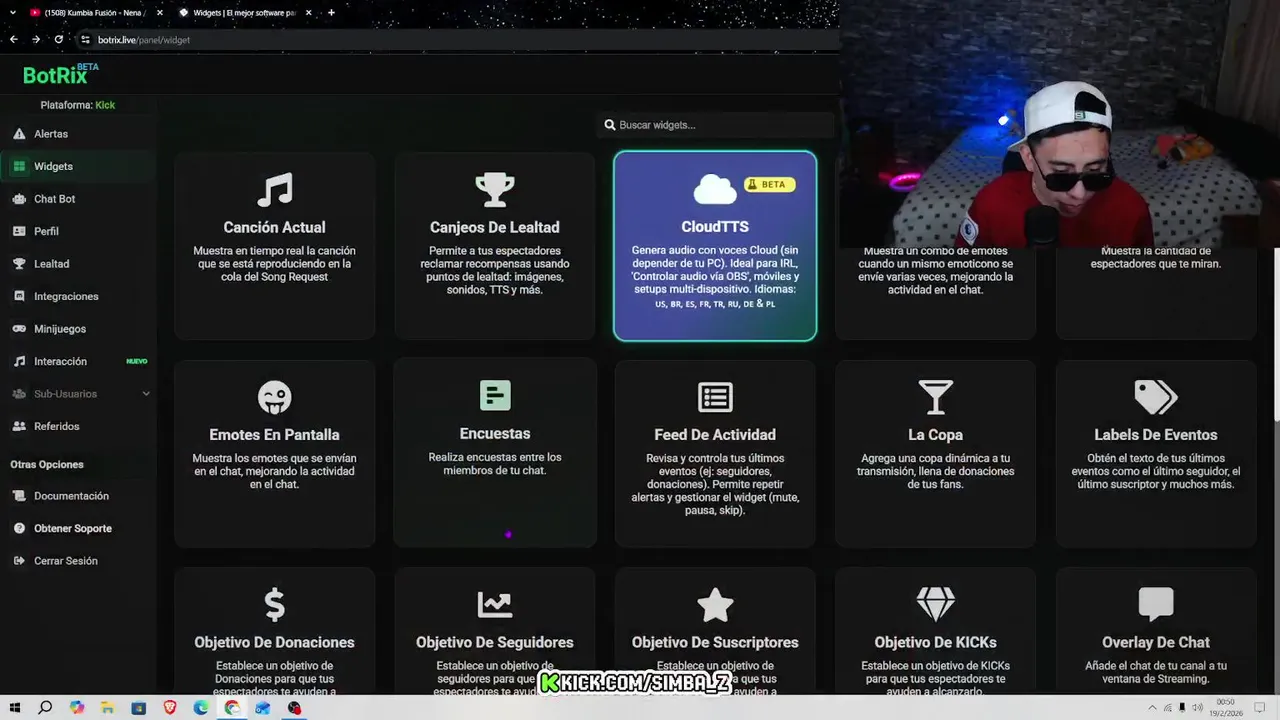Image resolution: width=1280 pixels, height=720 pixels.
Task: Click the search magnifier icon beside Buscar widgets
Action: click(x=610, y=125)
